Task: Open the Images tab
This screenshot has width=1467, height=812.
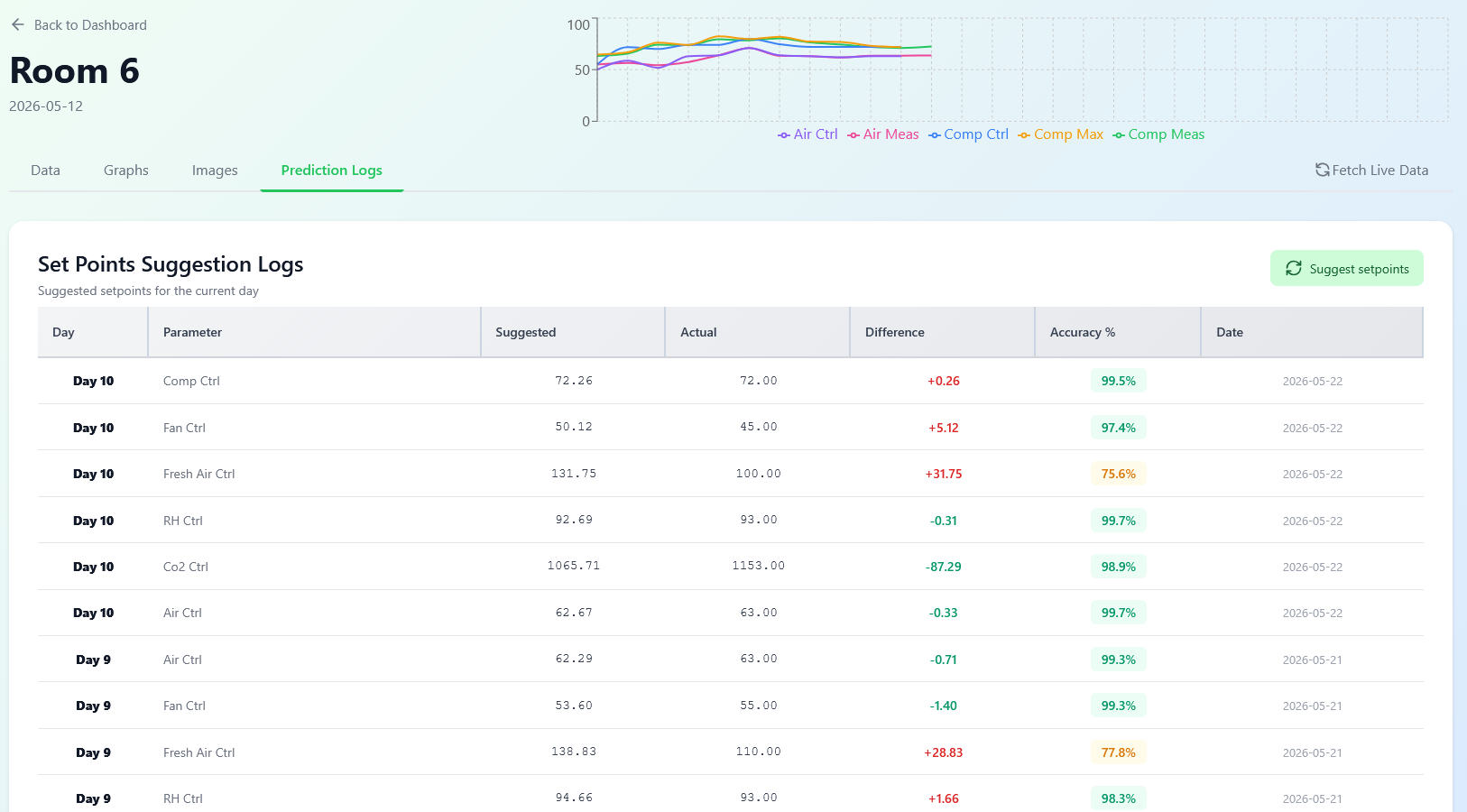Action: pyautogui.click(x=215, y=171)
